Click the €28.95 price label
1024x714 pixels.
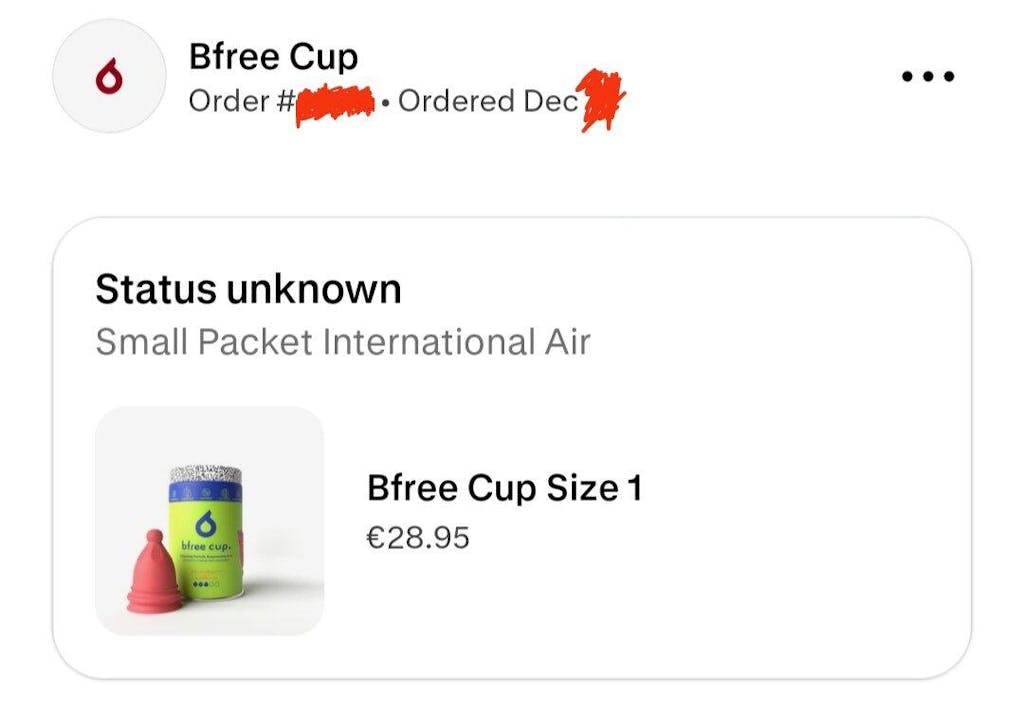(418, 538)
